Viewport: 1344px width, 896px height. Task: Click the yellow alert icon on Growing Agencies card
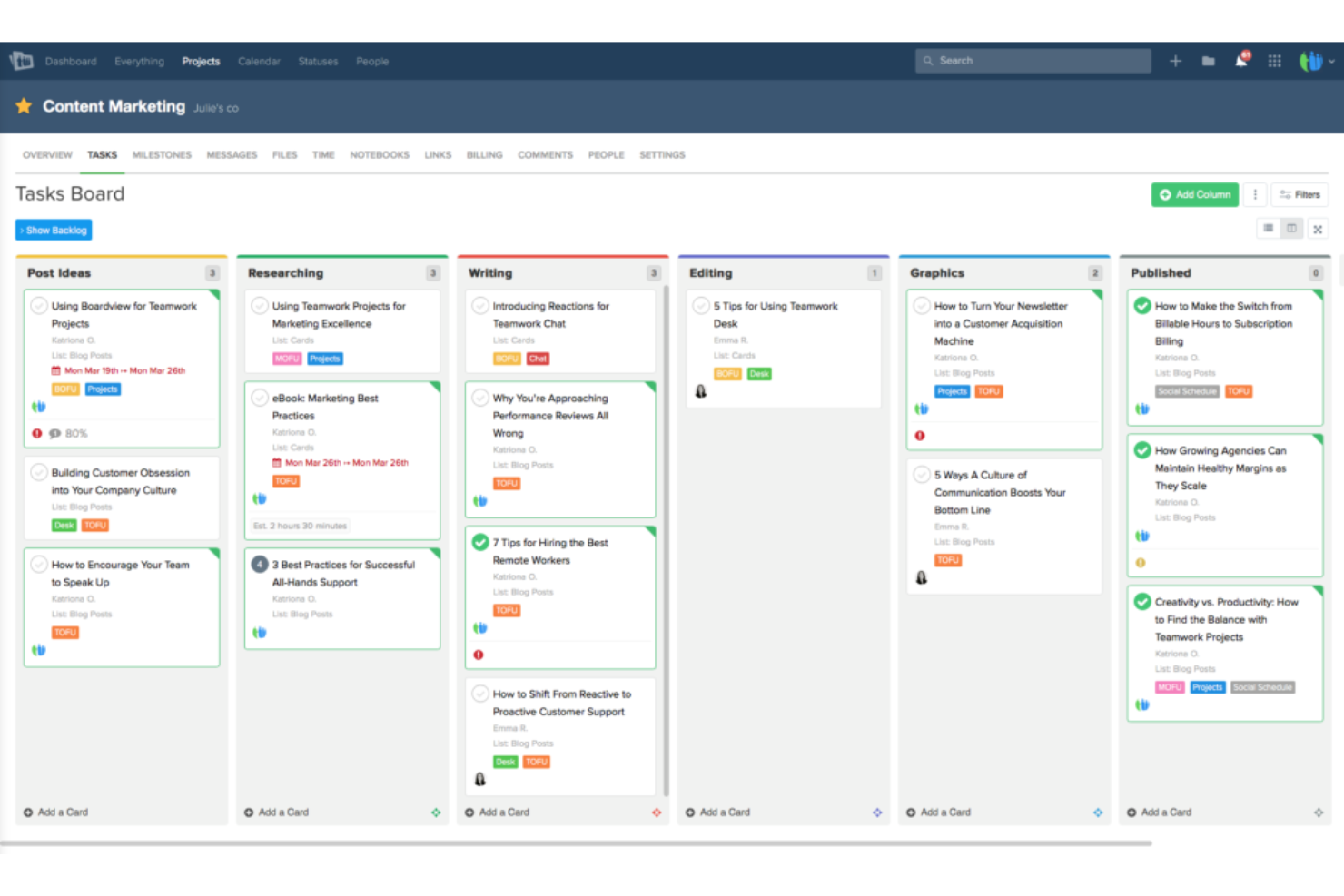(1141, 563)
